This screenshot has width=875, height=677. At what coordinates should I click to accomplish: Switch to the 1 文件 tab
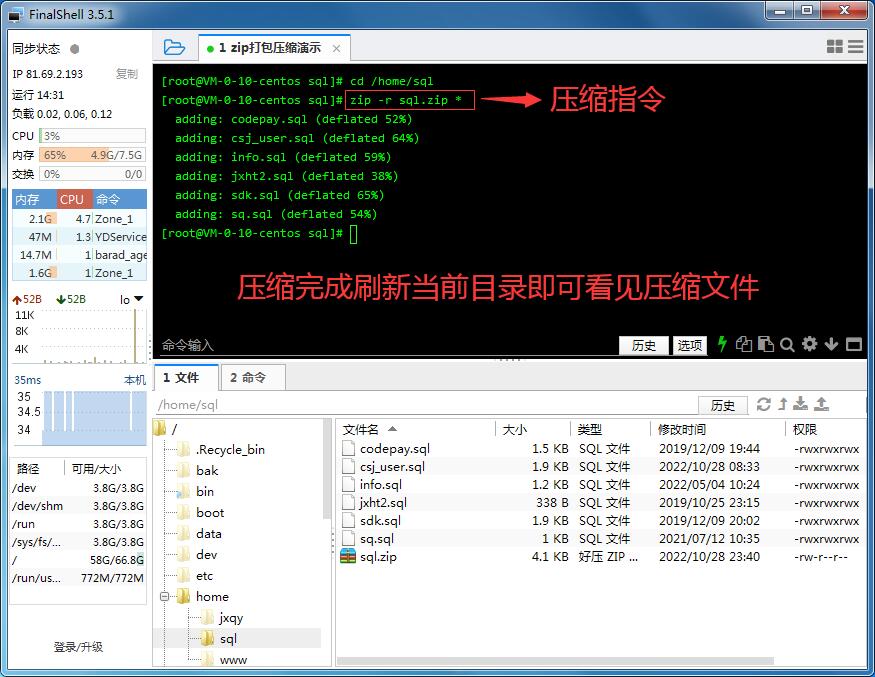pyautogui.click(x=185, y=378)
